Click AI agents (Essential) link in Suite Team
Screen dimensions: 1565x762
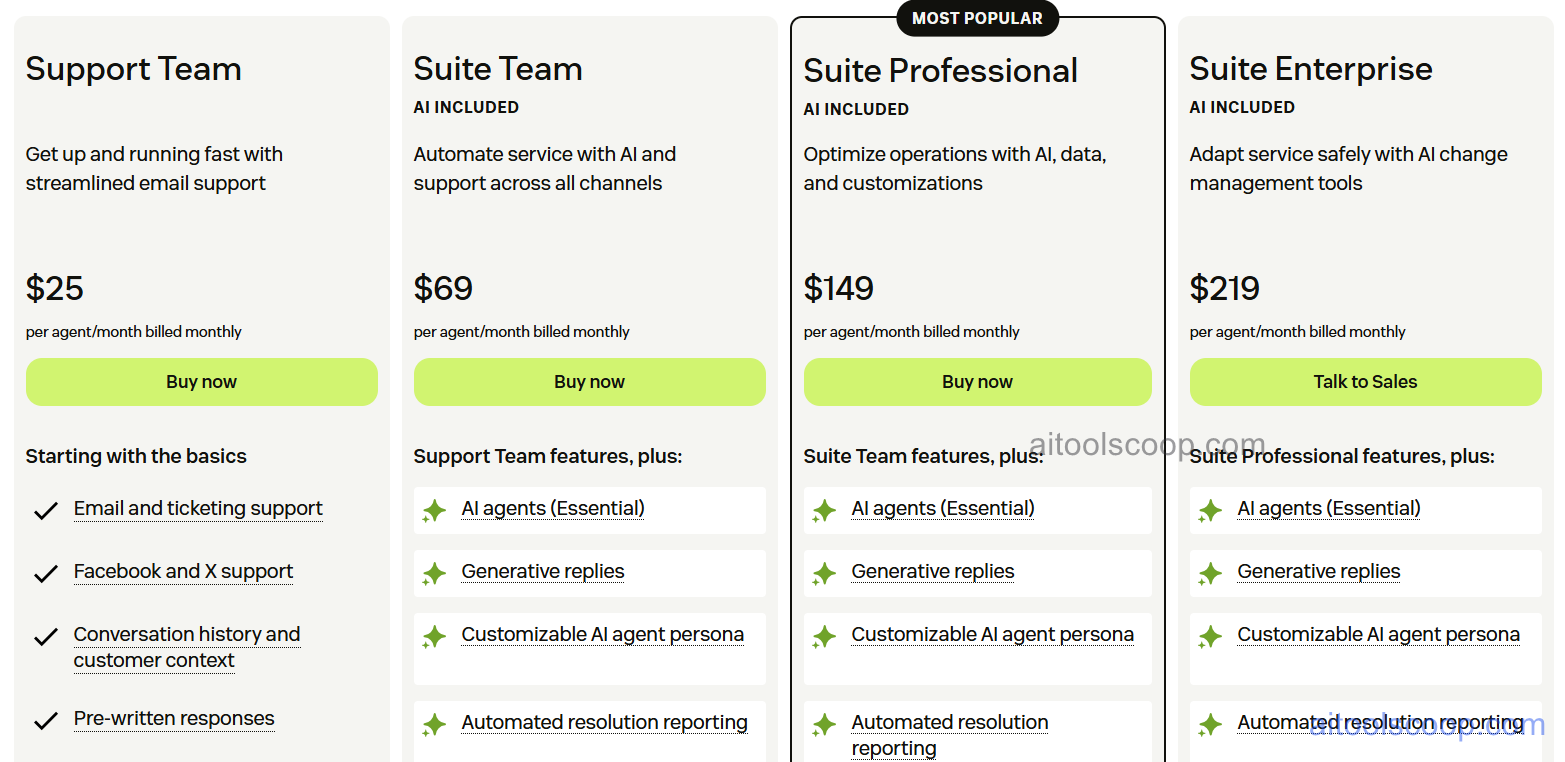tap(553, 509)
